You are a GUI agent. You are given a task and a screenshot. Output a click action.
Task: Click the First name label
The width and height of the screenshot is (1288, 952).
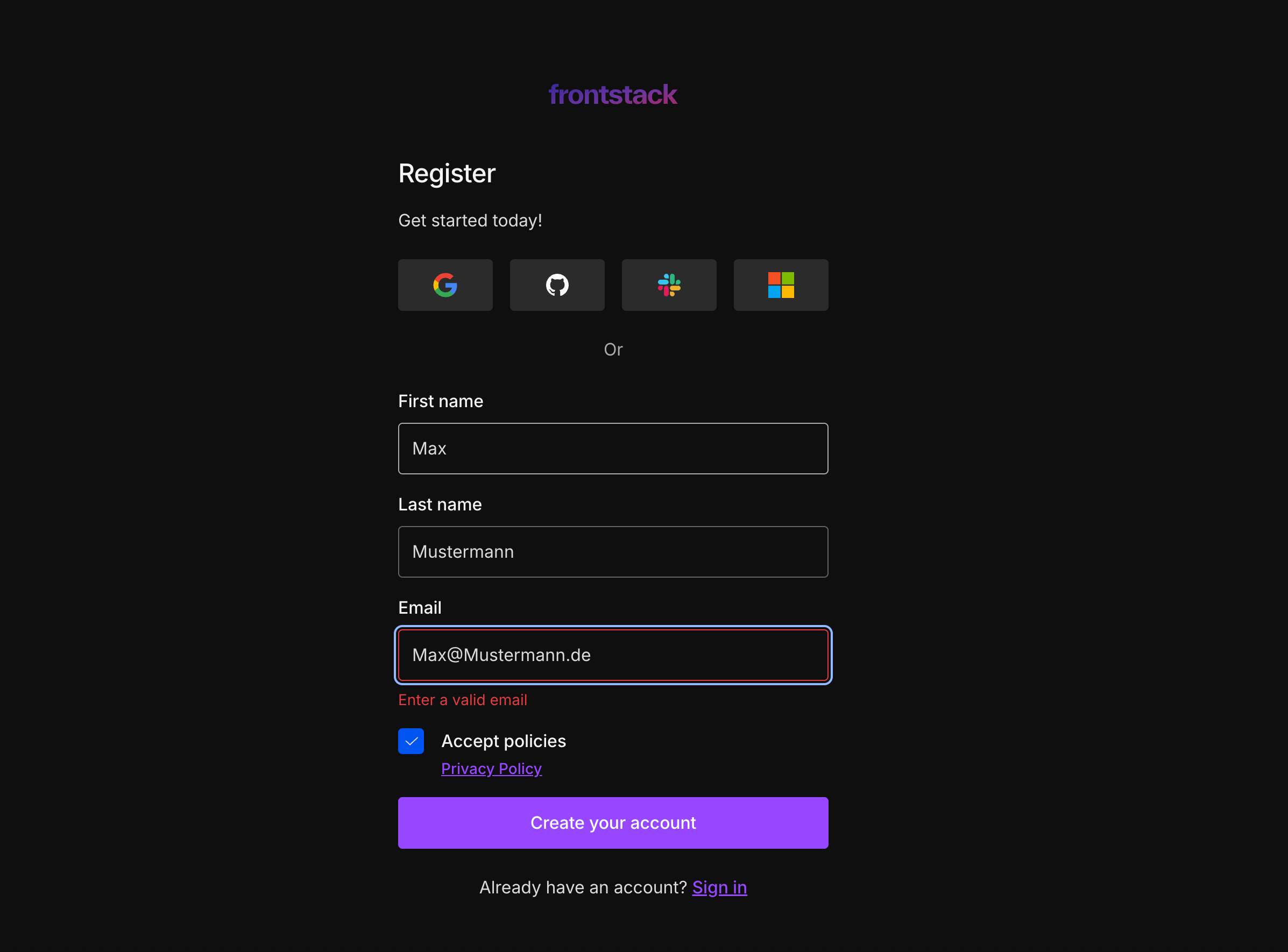(x=440, y=401)
